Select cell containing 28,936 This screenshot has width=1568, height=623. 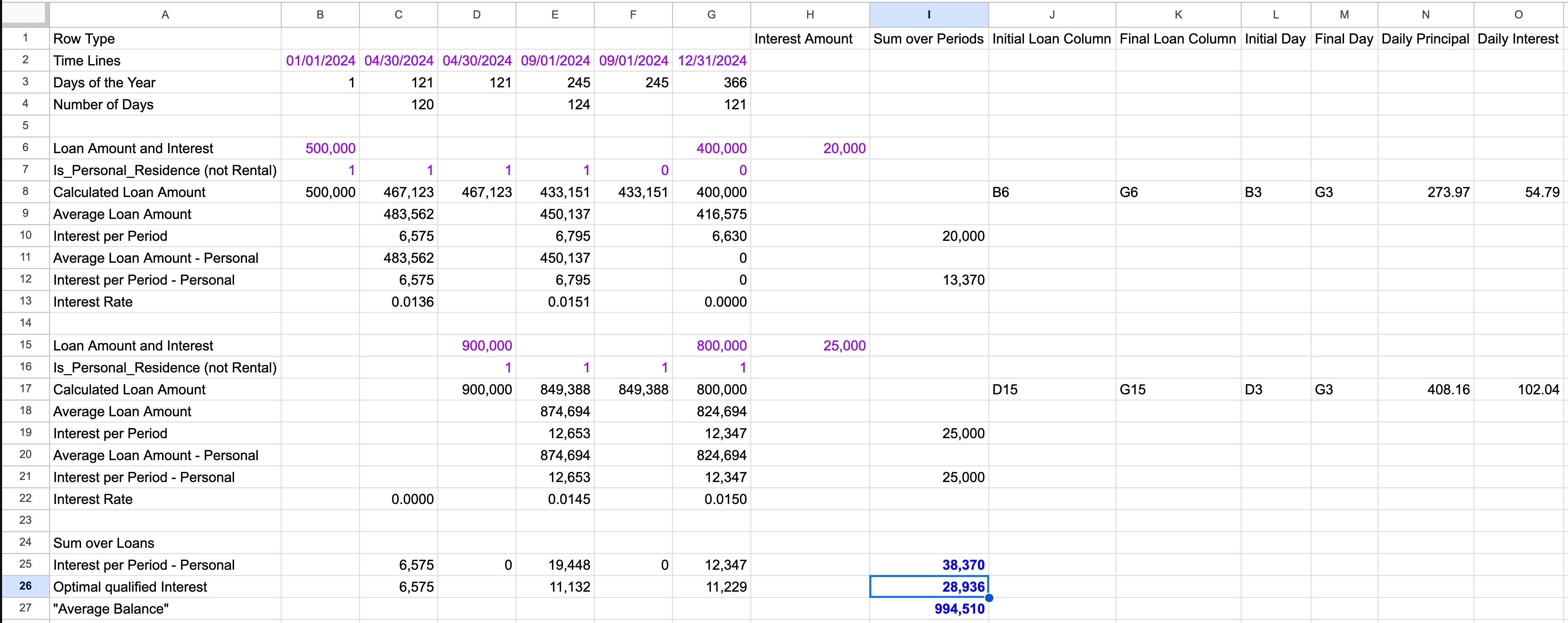(x=929, y=587)
